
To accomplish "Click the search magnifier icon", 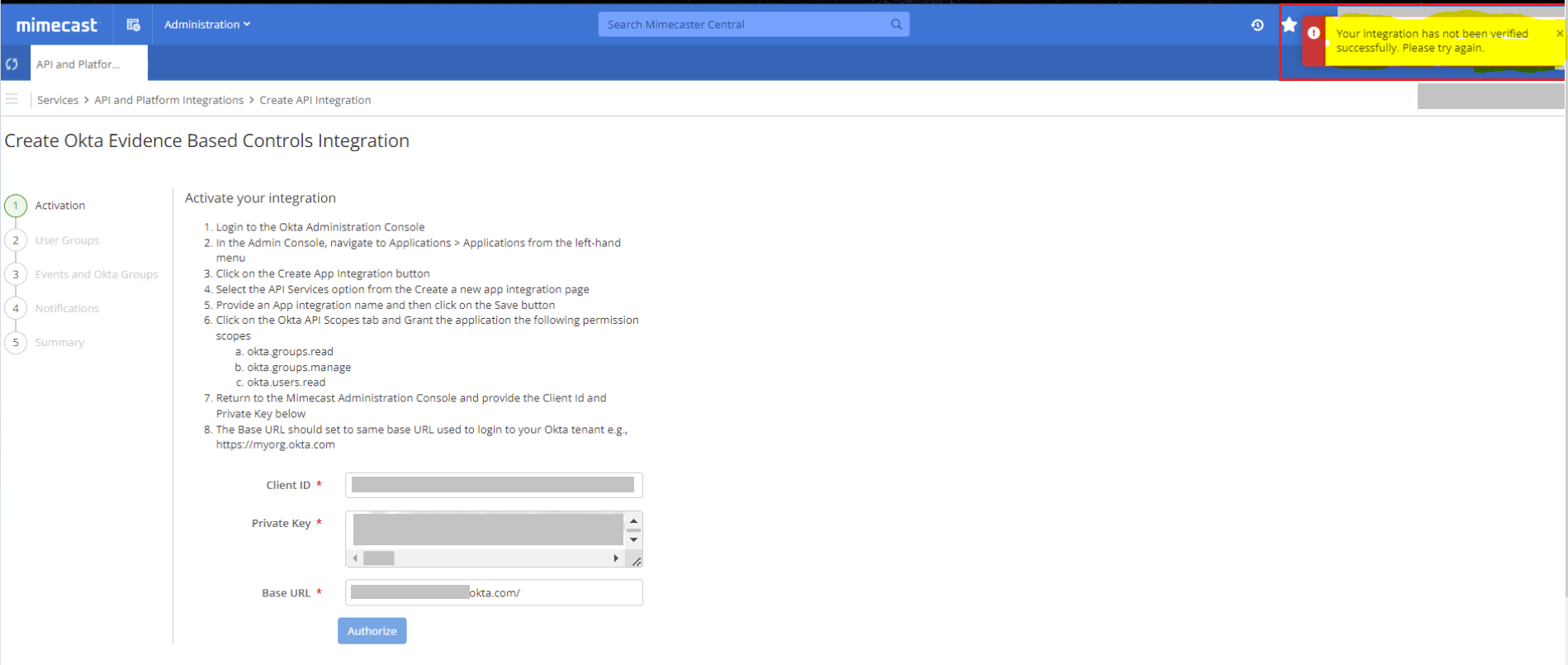I will (896, 25).
